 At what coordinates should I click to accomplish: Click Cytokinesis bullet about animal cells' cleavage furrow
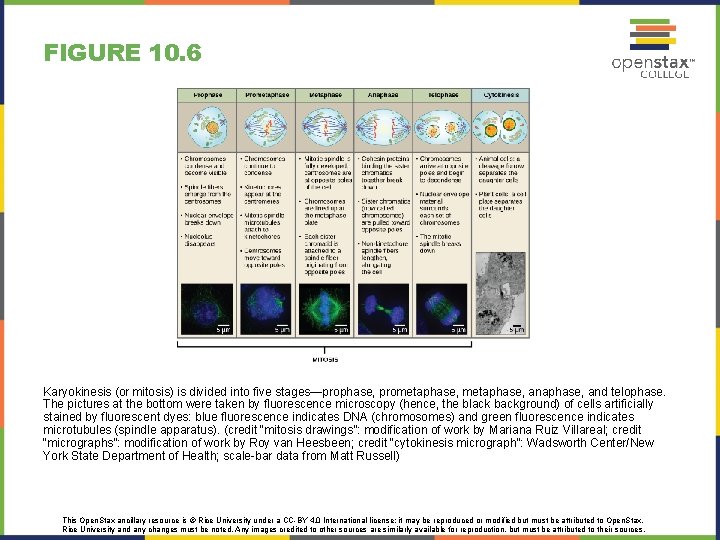tap(500, 169)
